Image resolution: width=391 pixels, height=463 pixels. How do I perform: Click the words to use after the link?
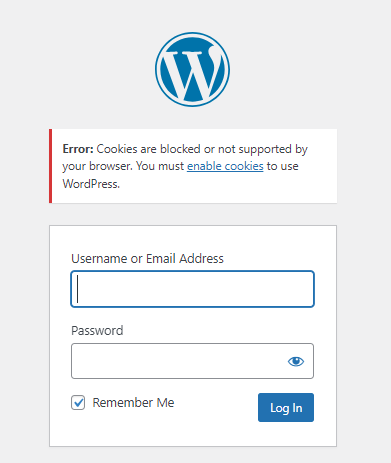click(x=282, y=166)
